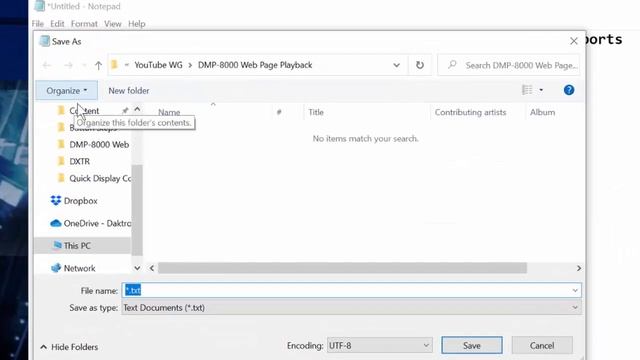This screenshot has height=360, width=640.
Task: Open the Notepad Help menu
Action: pos(137,24)
